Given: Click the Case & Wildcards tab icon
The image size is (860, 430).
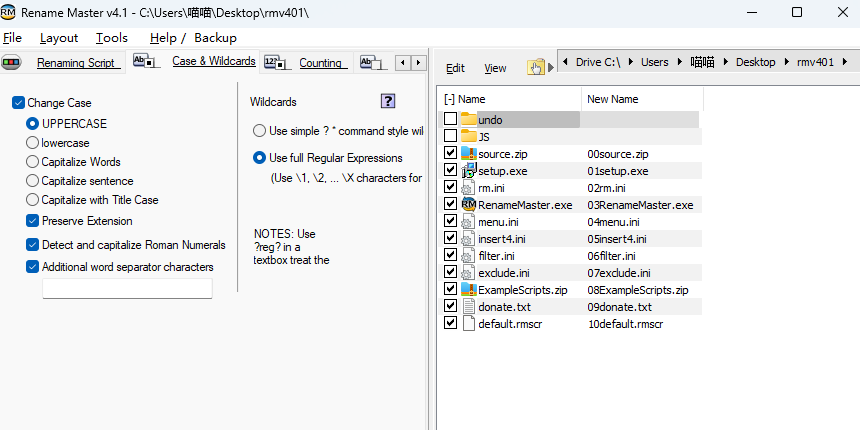Looking at the screenshot, I should tap(144, 62).
